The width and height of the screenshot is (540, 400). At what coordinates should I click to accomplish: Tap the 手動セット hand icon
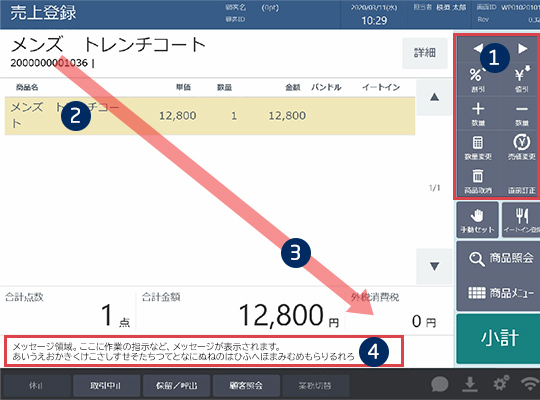tap(477, 220)
